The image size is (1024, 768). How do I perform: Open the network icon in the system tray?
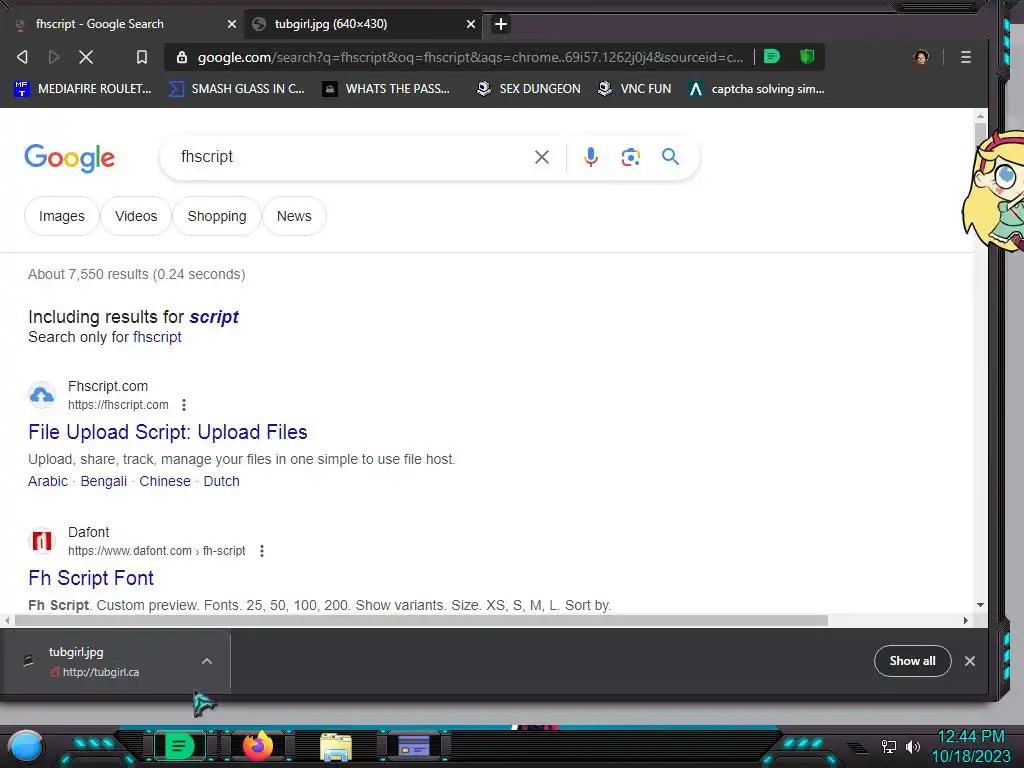[x=889, y=746]
